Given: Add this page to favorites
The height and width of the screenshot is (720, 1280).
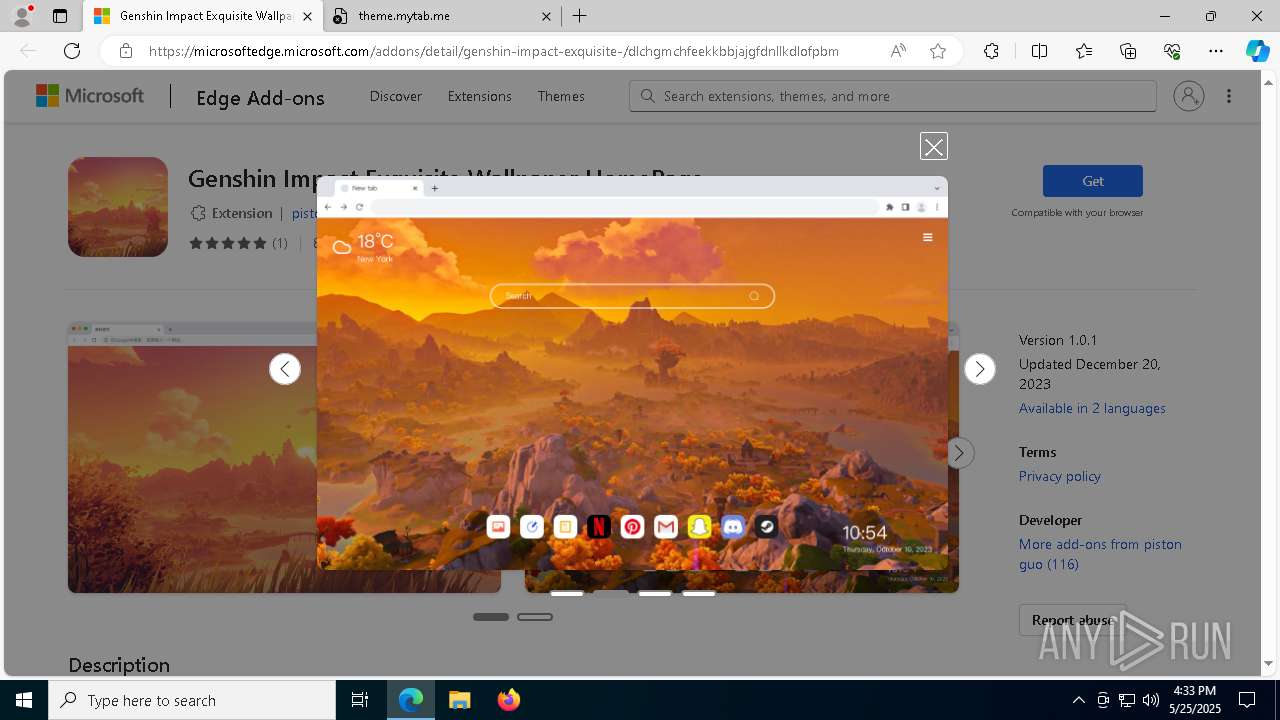Looking at the screenshot, I should pos(938,51).
